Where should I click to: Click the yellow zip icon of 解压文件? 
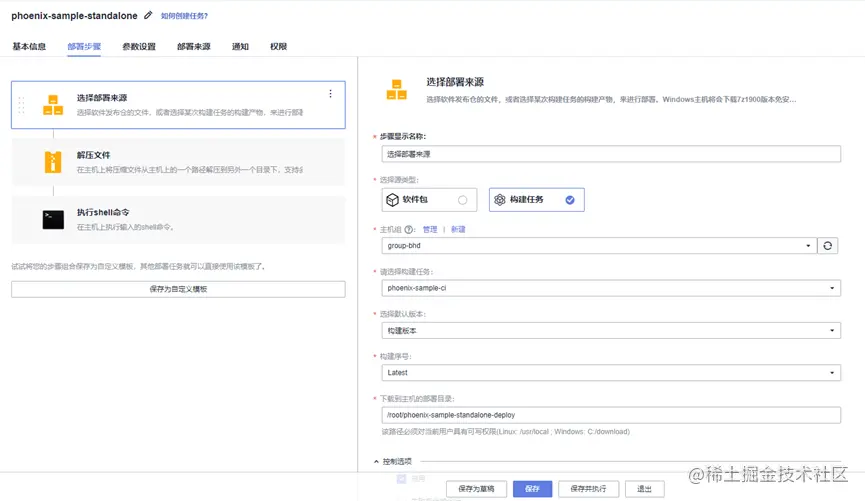(53, 162)
